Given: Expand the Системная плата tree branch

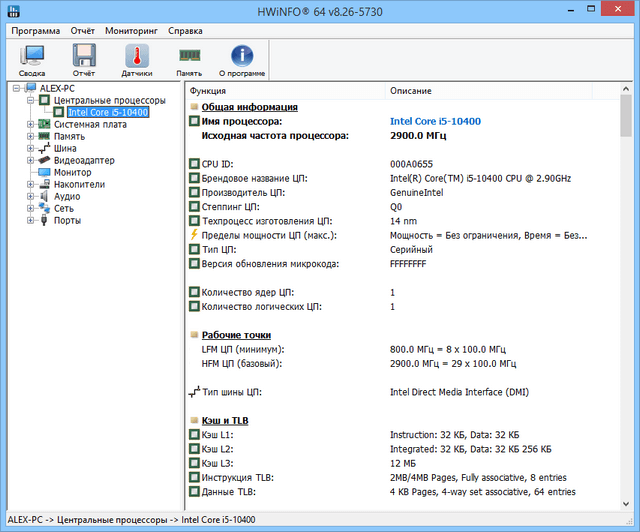Looking at the screenshot, I should (x=31, y=124).
